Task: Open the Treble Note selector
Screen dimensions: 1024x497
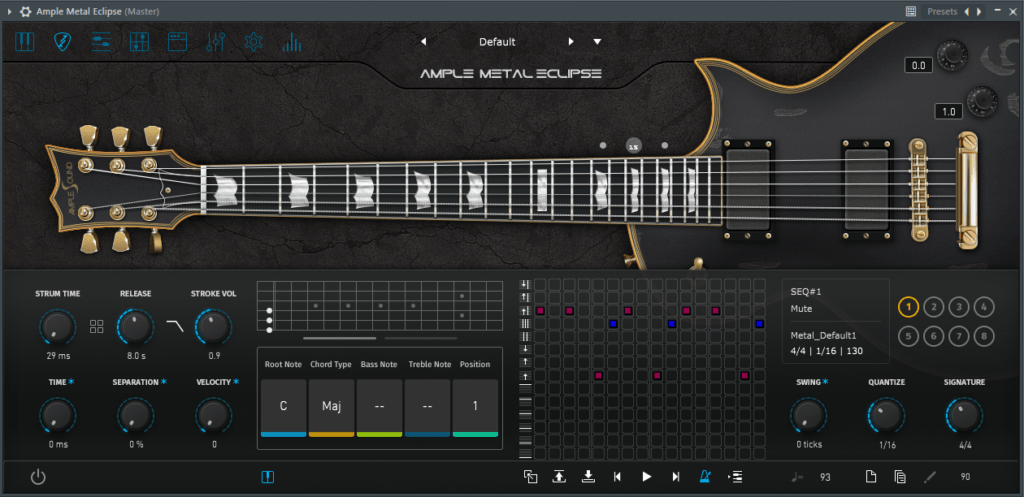Action: [x=427, y=408]
